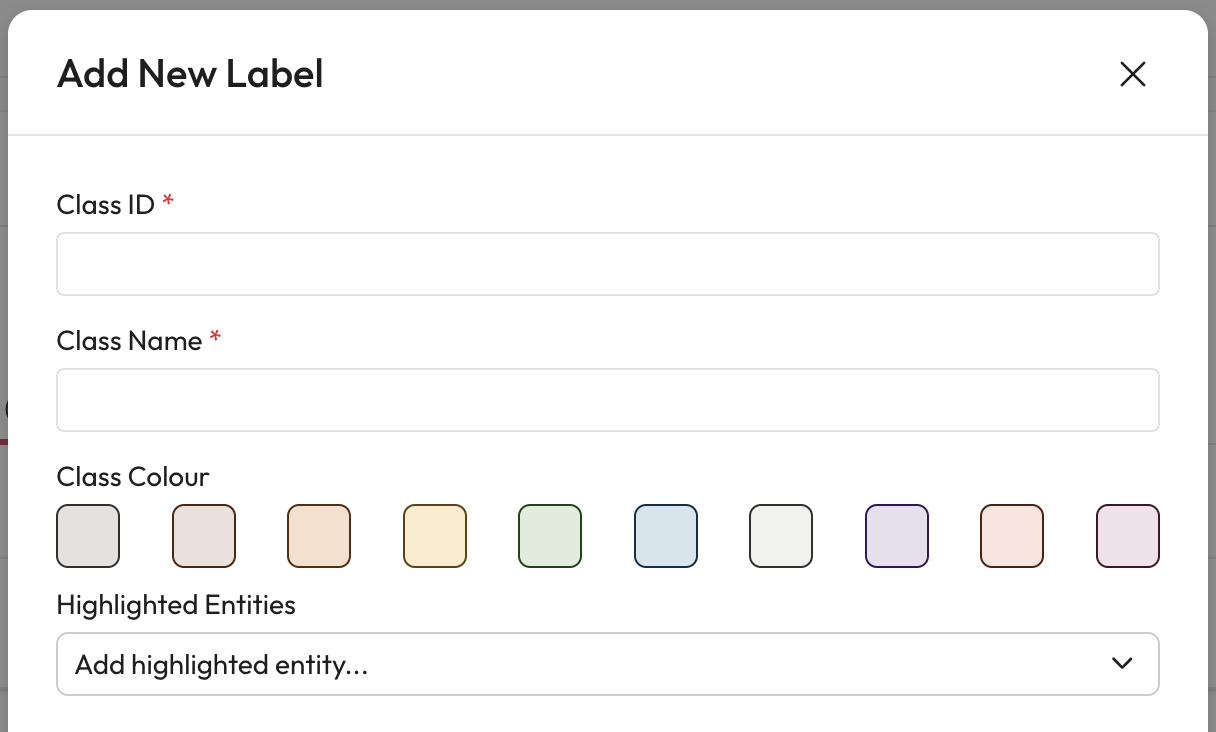Image resolution: width=1216 pixels, height=732 pixels.
Task: Pick the light green class colour
Action: [550, 536]
